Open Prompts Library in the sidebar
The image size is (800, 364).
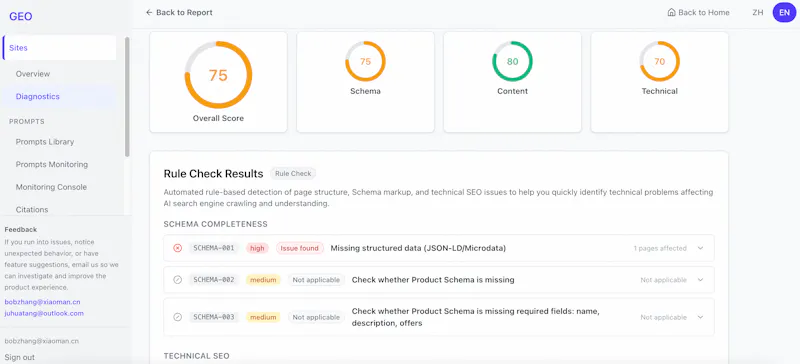point(45,142)
